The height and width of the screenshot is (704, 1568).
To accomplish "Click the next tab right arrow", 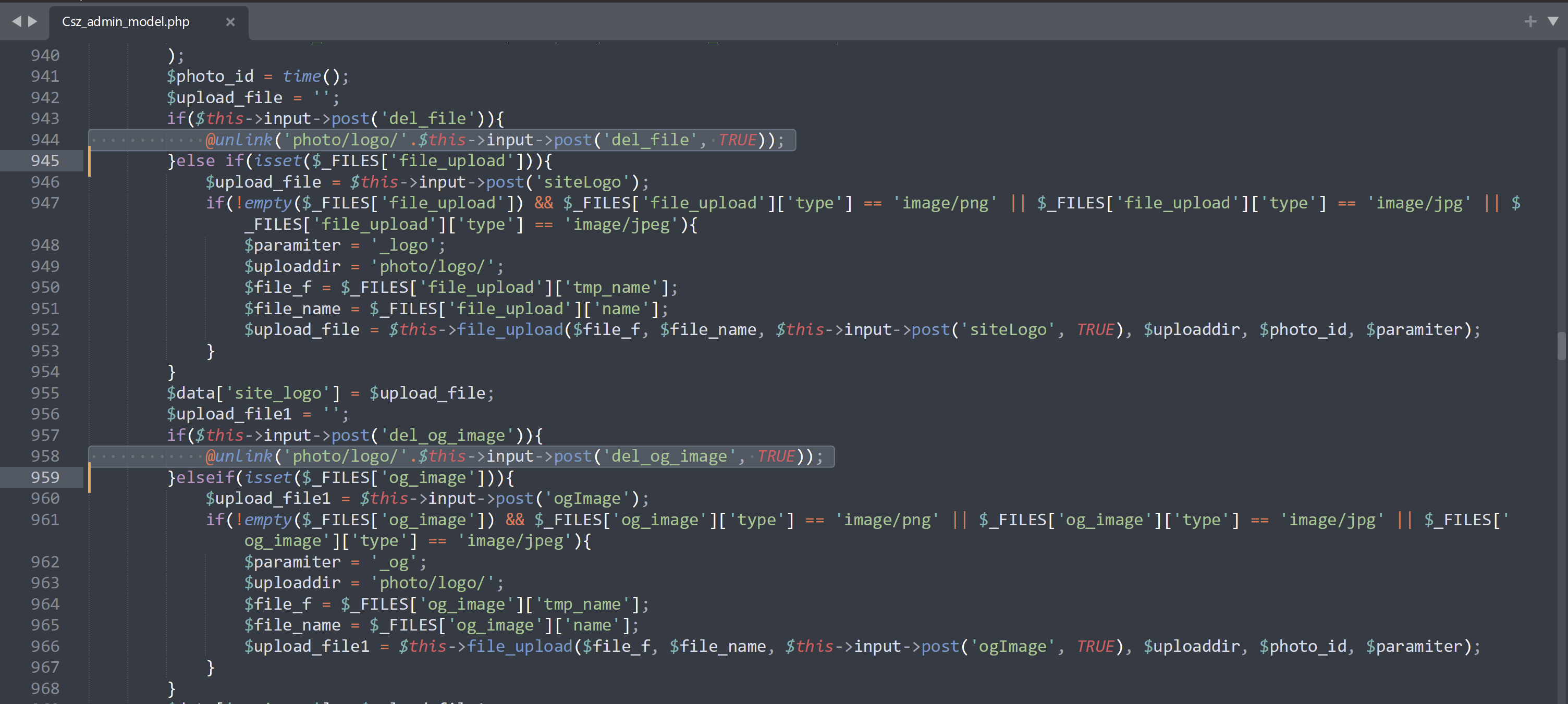I will (x=33, y=21).
